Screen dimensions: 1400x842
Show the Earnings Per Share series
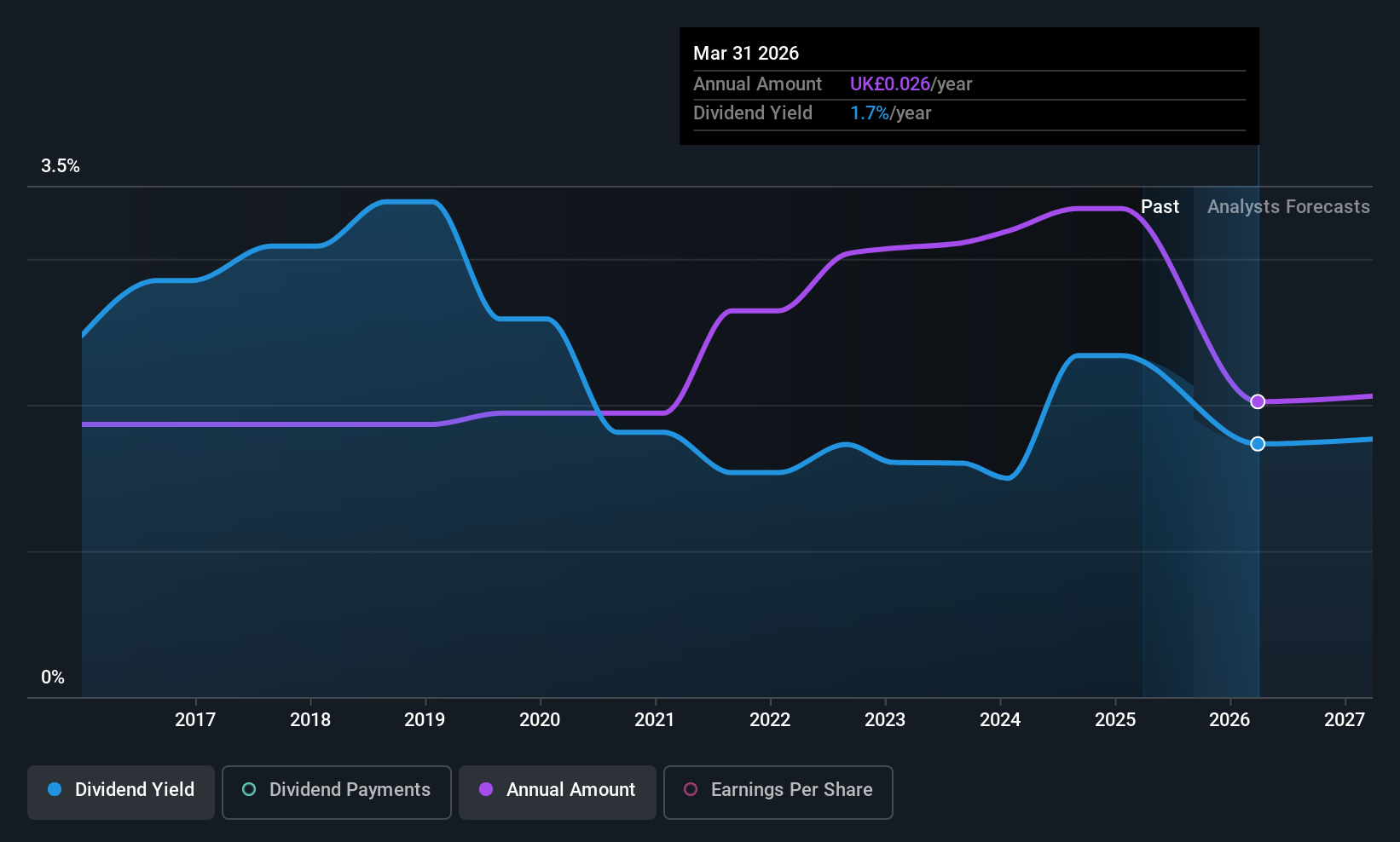click(x=778, y=792)
